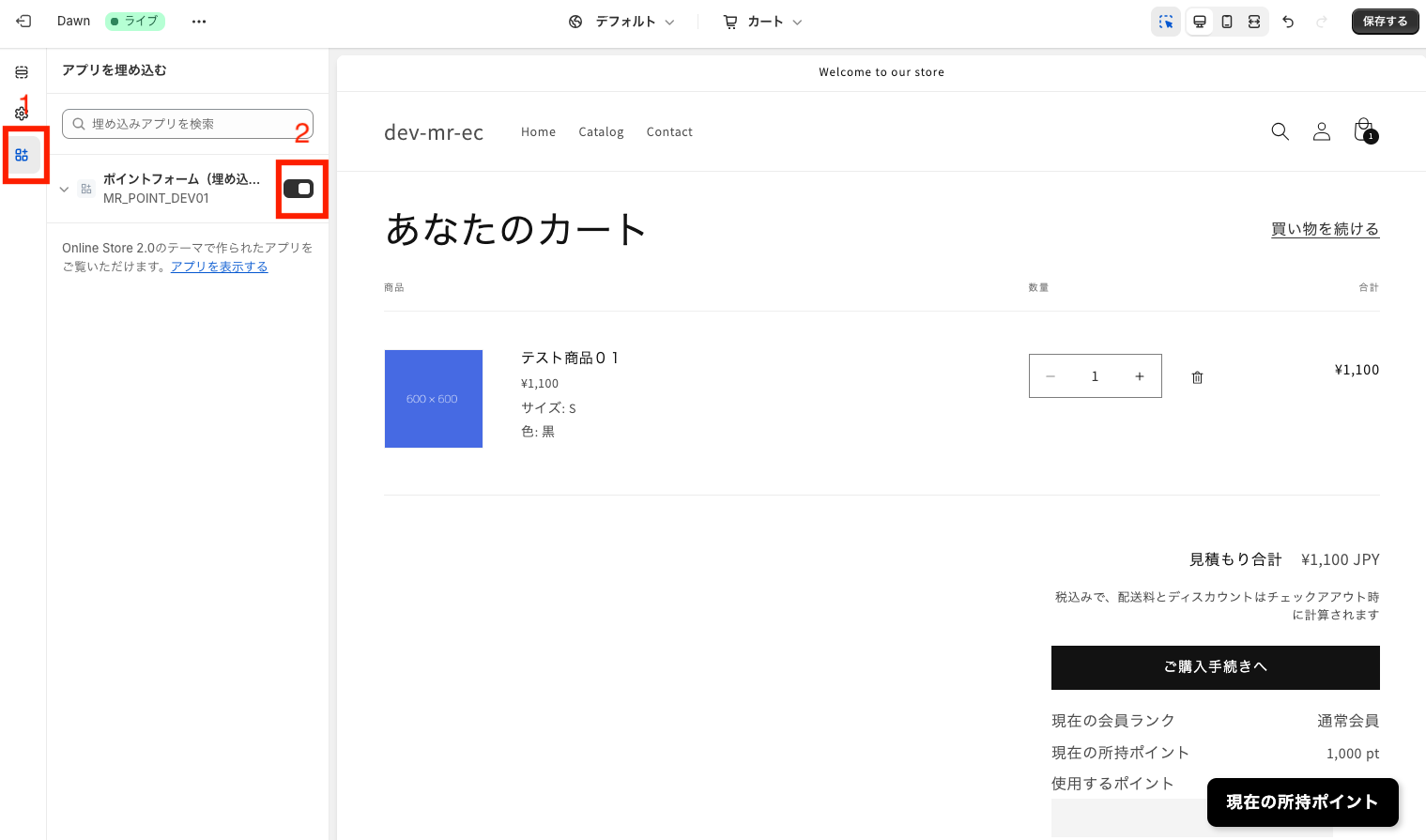Increase quantity with the plus button
The height and width of the screenshot is (840, 1426).
click(1140, 376)
